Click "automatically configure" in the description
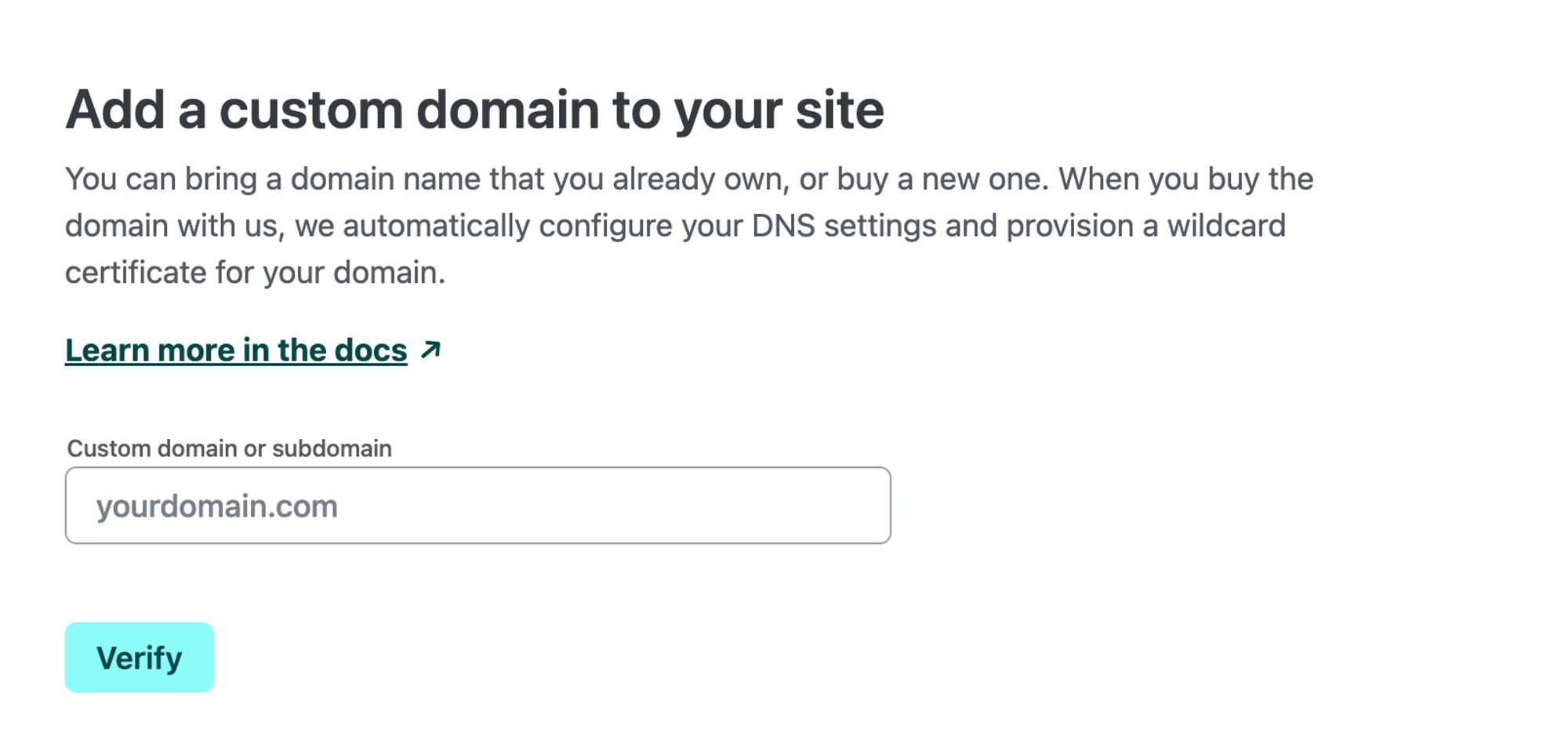1568x743 pixels. click(x=507, y=226)
